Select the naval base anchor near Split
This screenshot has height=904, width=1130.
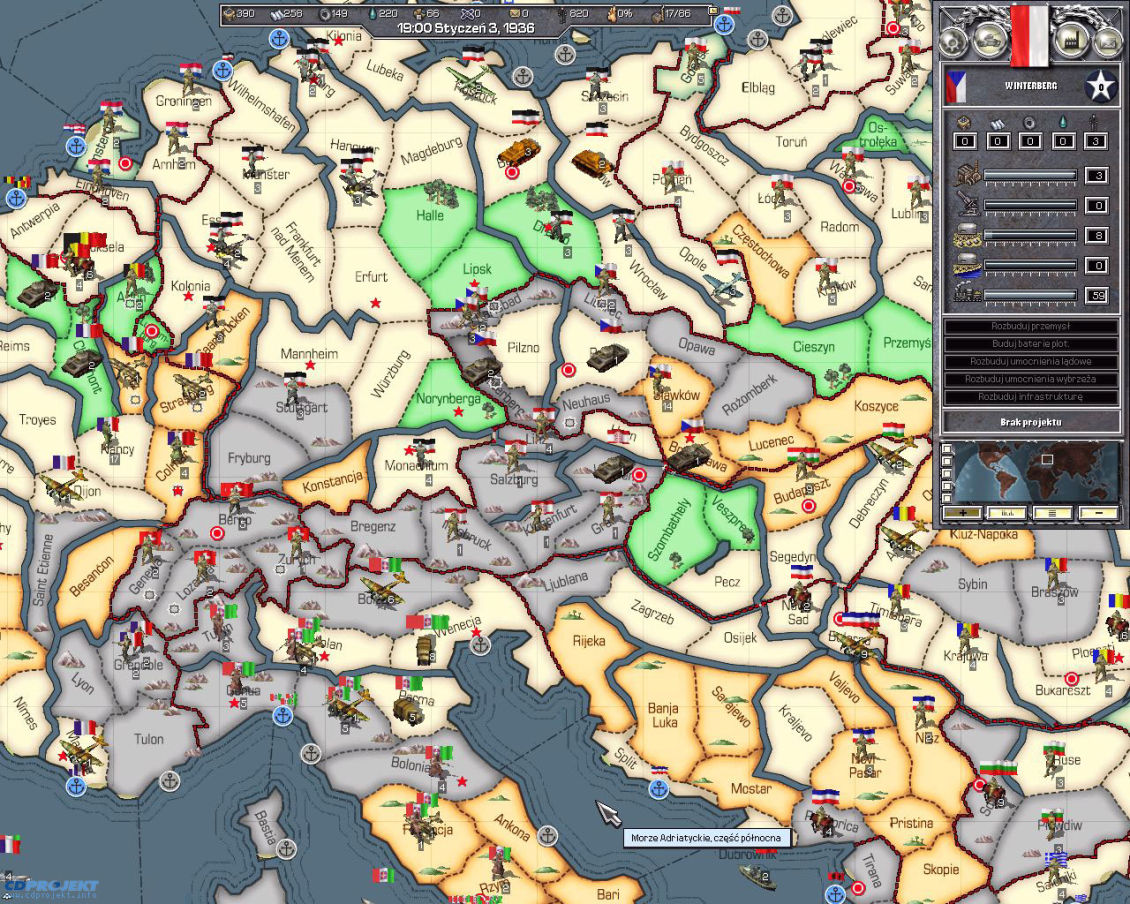(659, 789)
